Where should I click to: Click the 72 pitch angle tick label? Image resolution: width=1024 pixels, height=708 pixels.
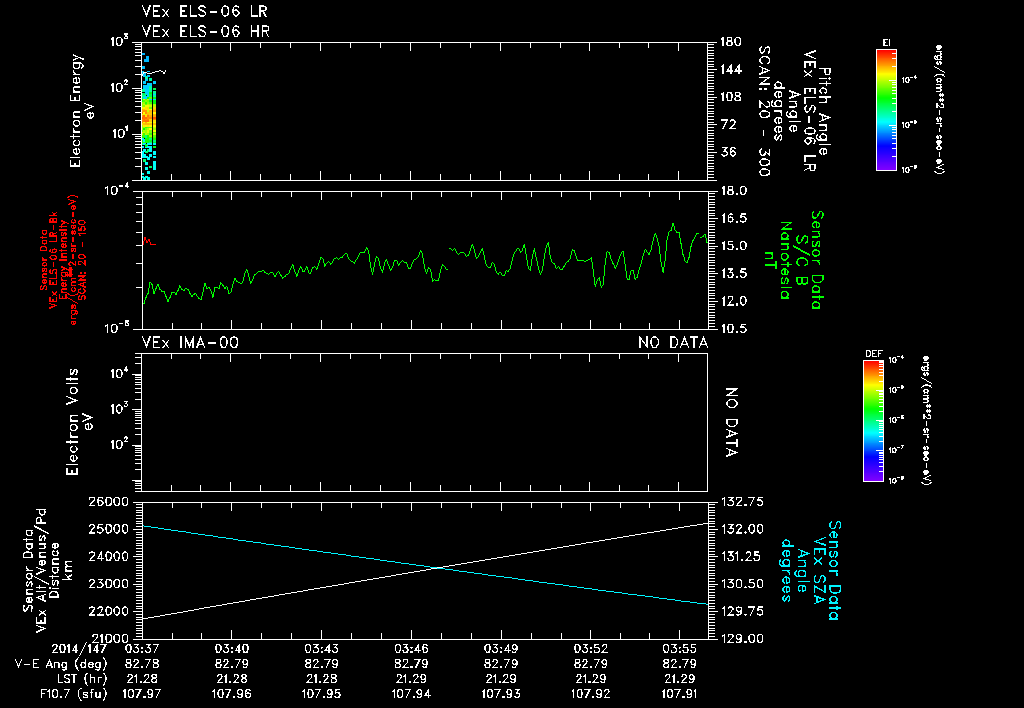pyautogui.click(x=727, y=124)
